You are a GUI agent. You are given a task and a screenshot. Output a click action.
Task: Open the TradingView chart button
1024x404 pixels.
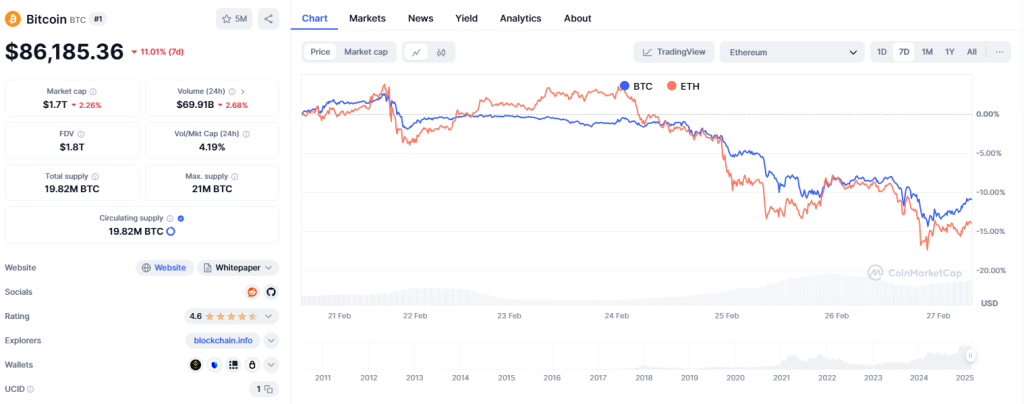(x=674, y=52)
